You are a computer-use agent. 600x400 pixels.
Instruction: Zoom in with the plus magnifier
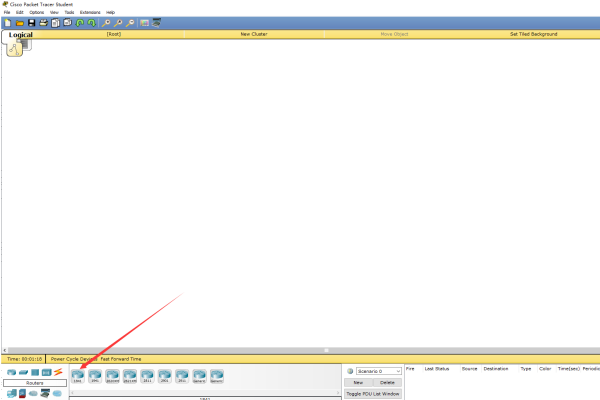pos(106,23)
